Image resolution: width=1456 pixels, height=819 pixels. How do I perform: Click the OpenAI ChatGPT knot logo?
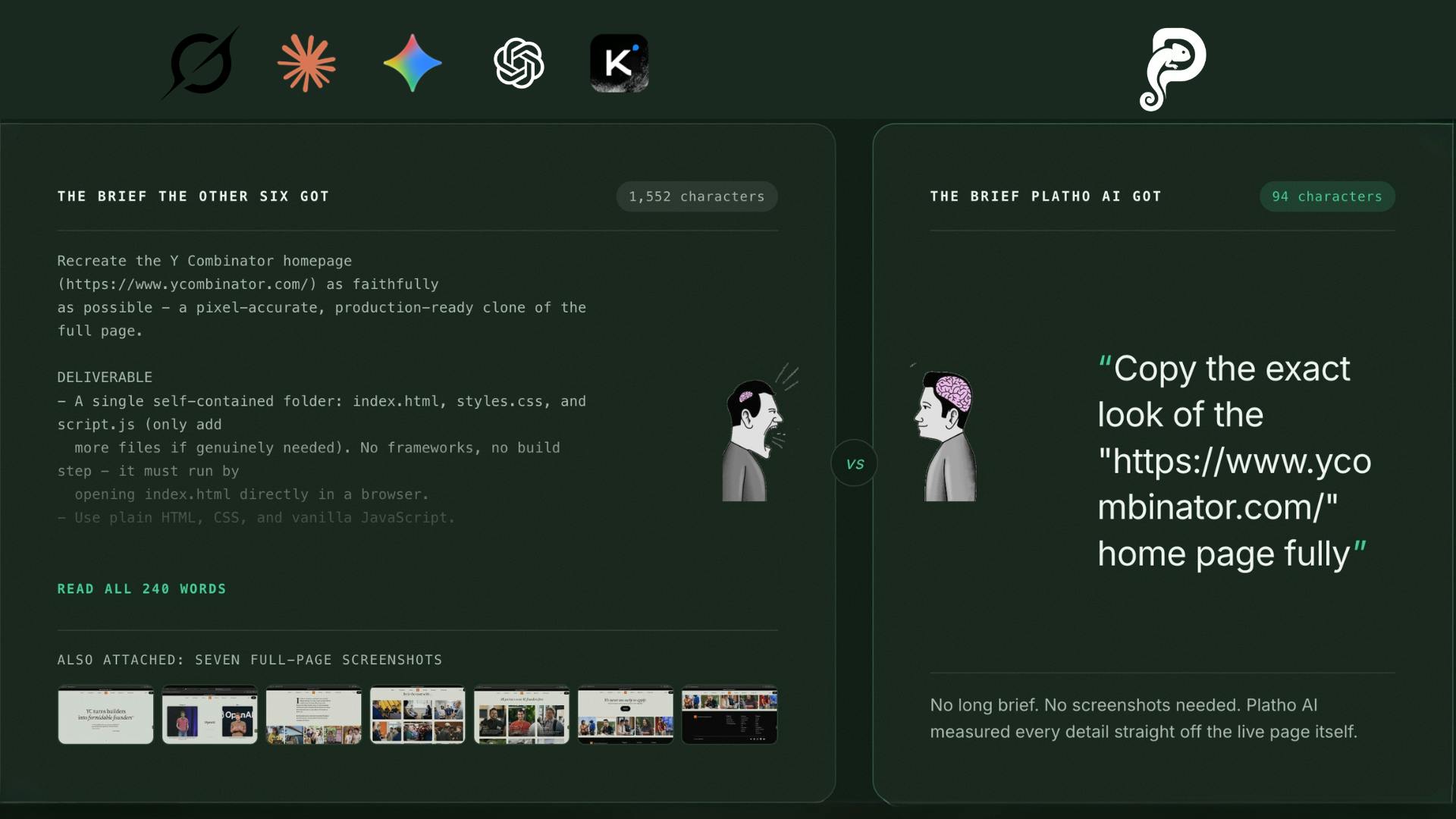(519, 63)
